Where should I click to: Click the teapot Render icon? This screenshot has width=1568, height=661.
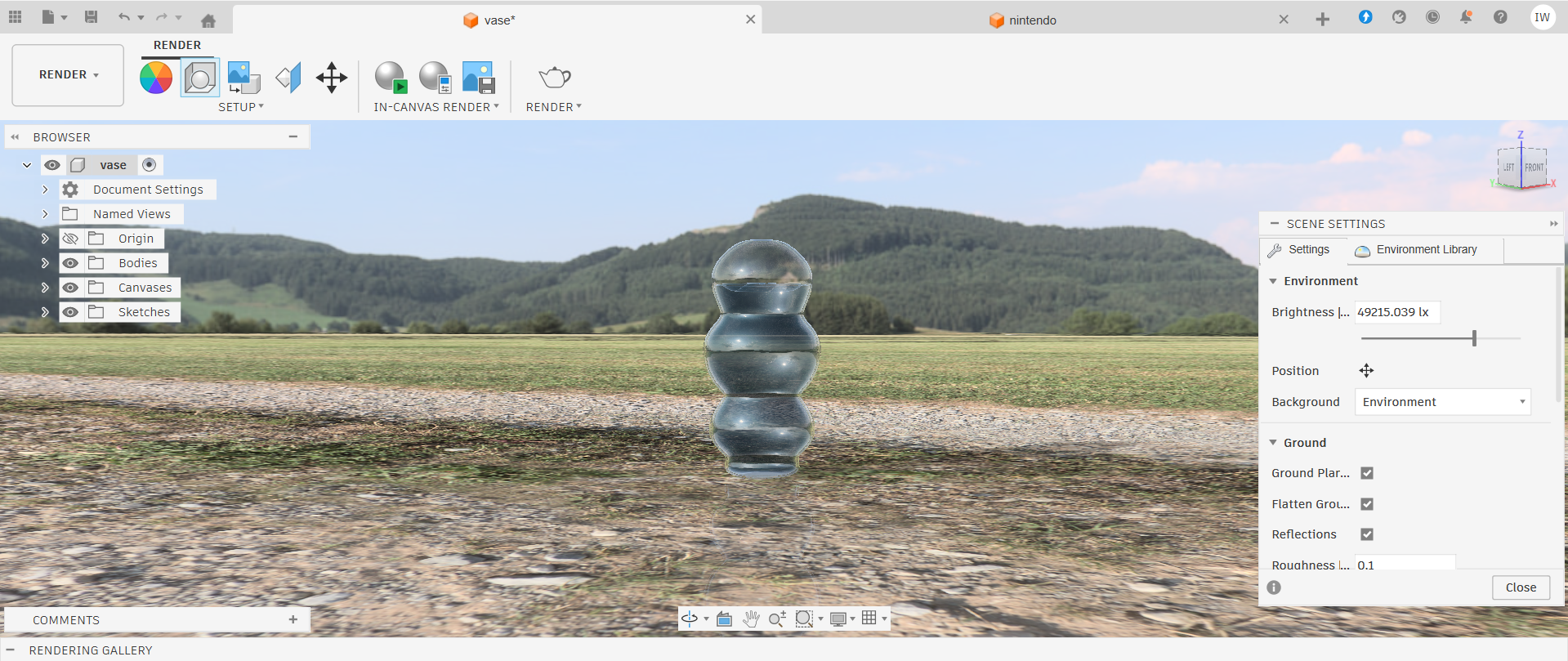point(555,78)
